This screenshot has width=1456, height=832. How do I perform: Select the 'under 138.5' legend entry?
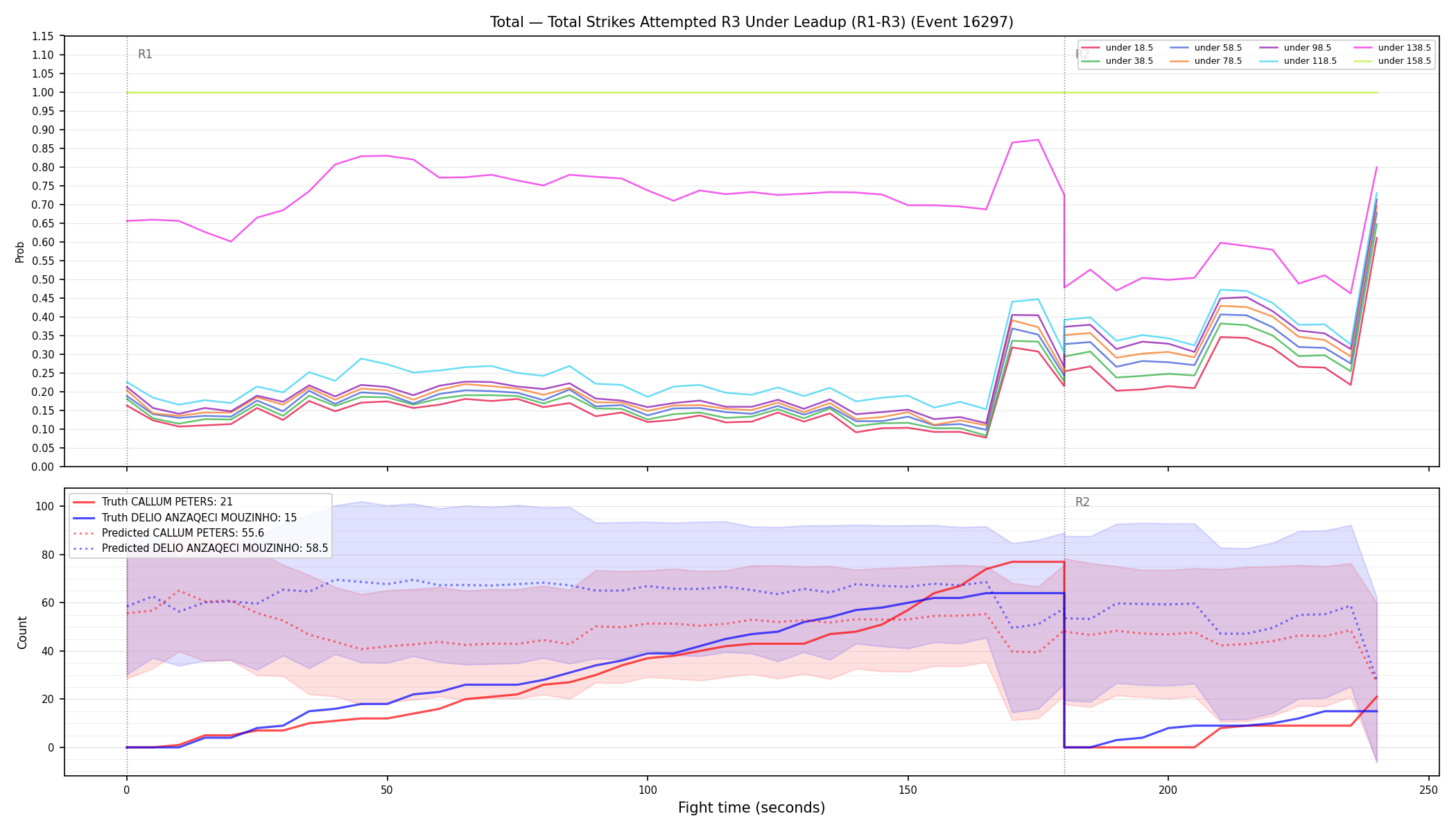coord(1392,48)
